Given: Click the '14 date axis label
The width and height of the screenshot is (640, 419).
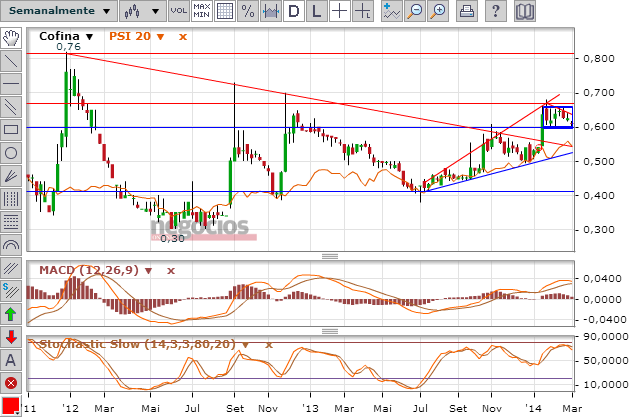Looking at the screenshot, I should click(533, 408).
